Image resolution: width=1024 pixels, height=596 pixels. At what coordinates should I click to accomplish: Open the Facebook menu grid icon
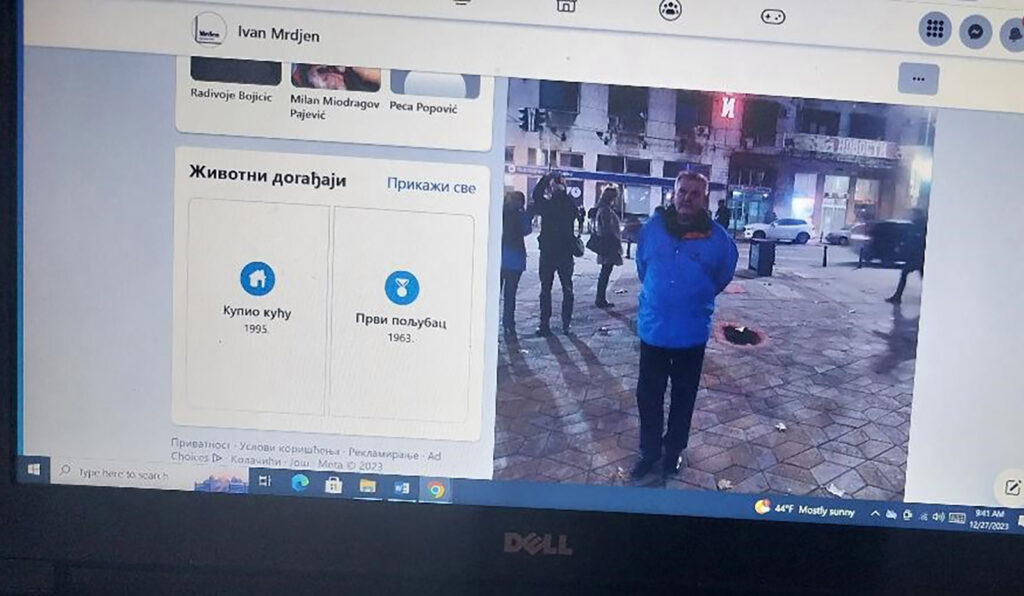[935, 29]
